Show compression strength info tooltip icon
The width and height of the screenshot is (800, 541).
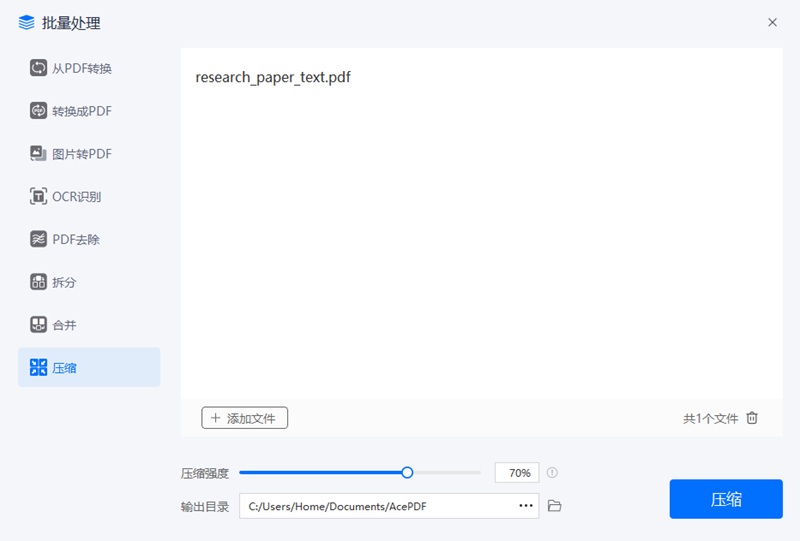pos(552,473)
